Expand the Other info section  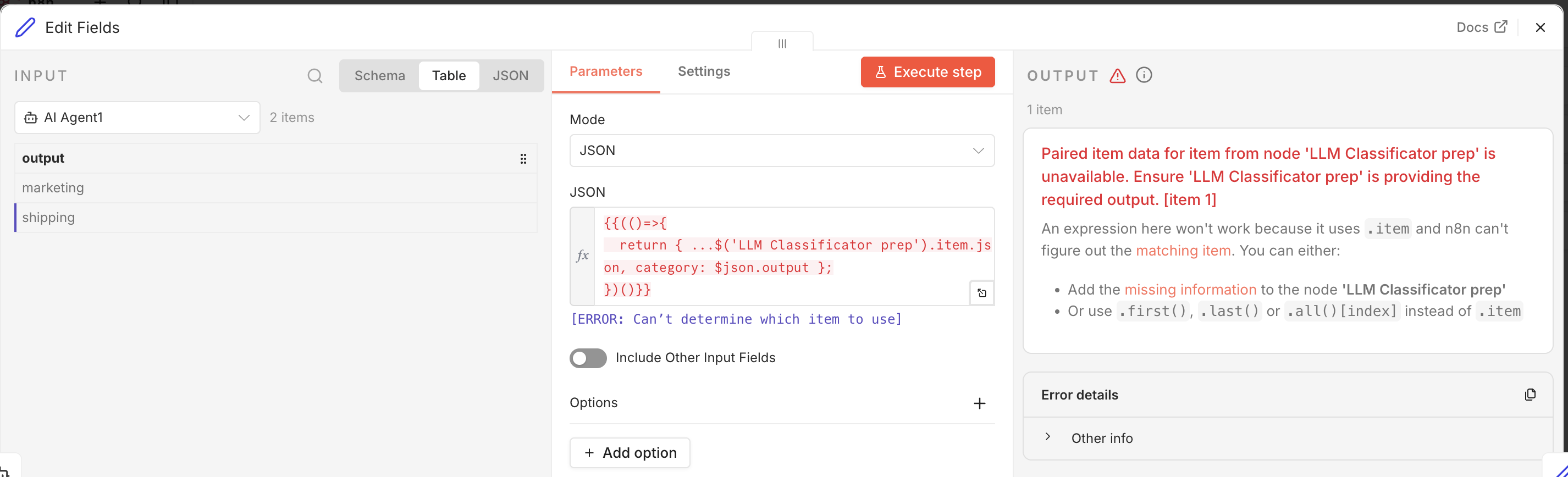(1047, 437)
